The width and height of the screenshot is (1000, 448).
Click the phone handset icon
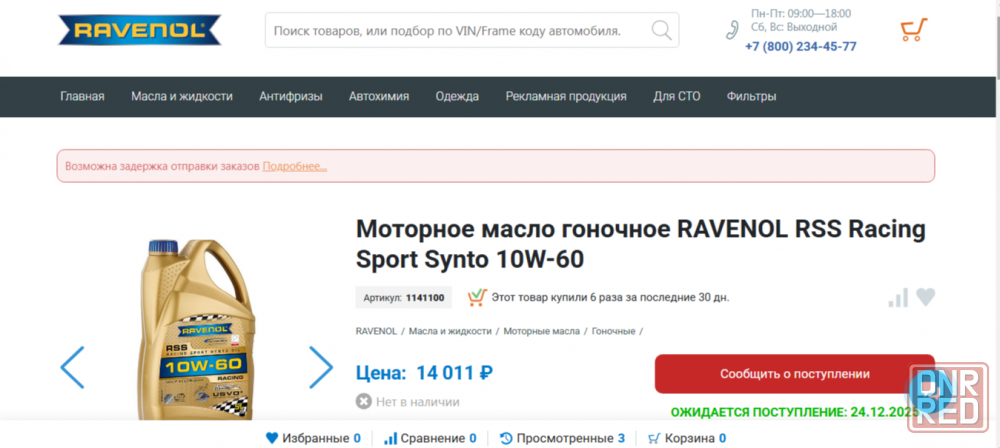[732, 29]
